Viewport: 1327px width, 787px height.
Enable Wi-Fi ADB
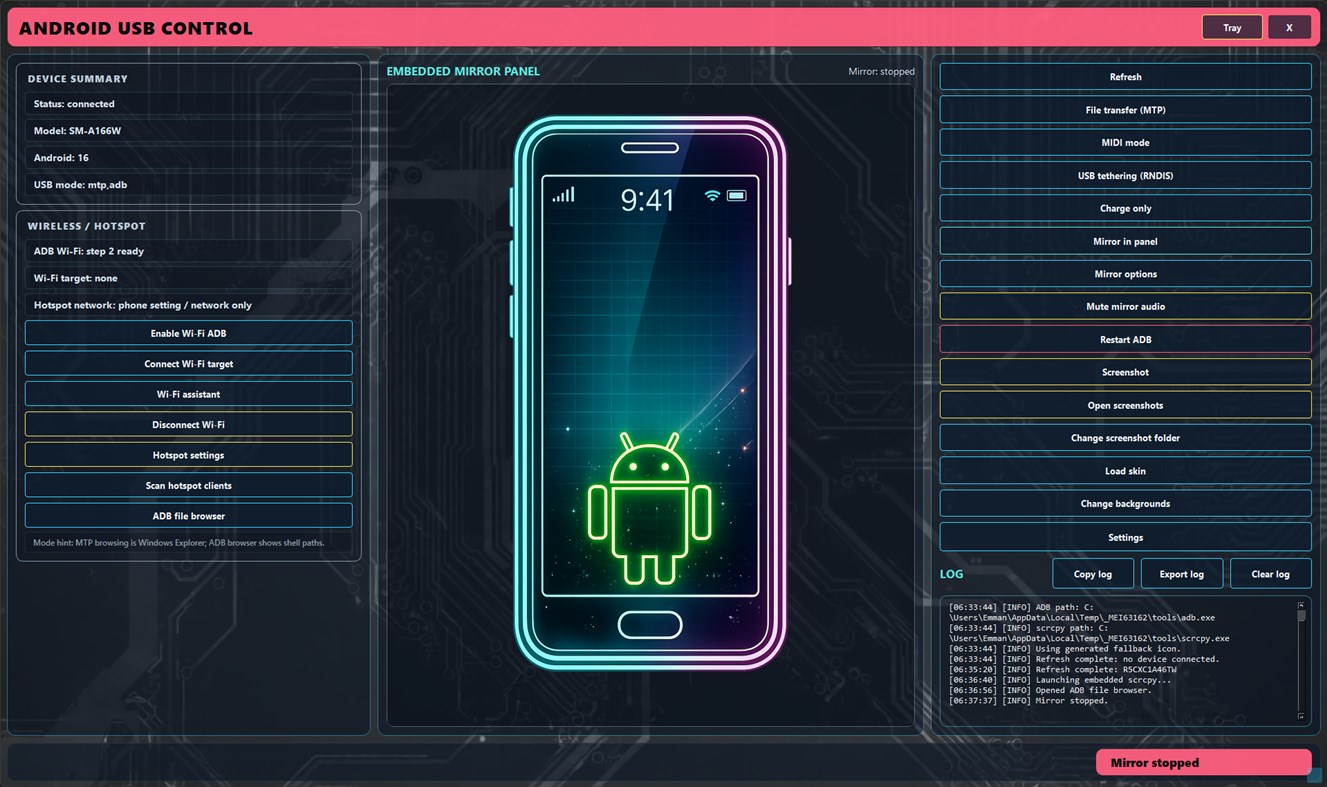[x=188, y=333]
